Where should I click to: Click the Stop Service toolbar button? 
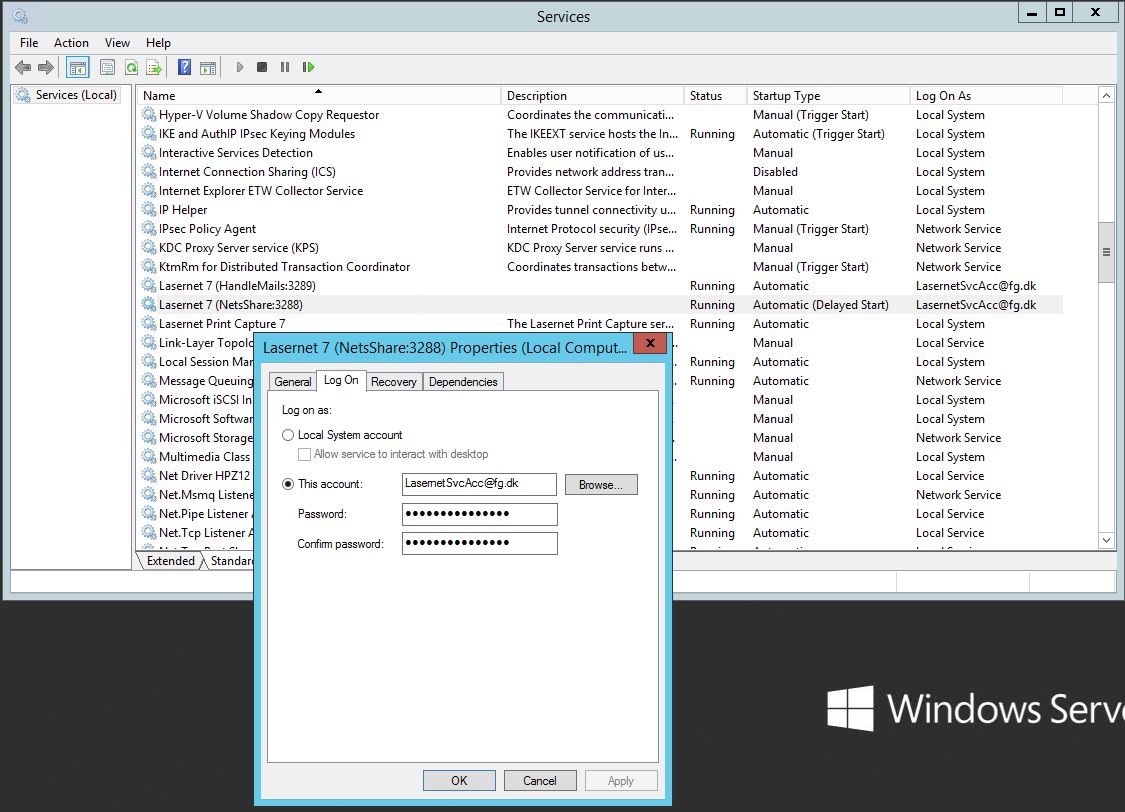click(x=262, y=68)
